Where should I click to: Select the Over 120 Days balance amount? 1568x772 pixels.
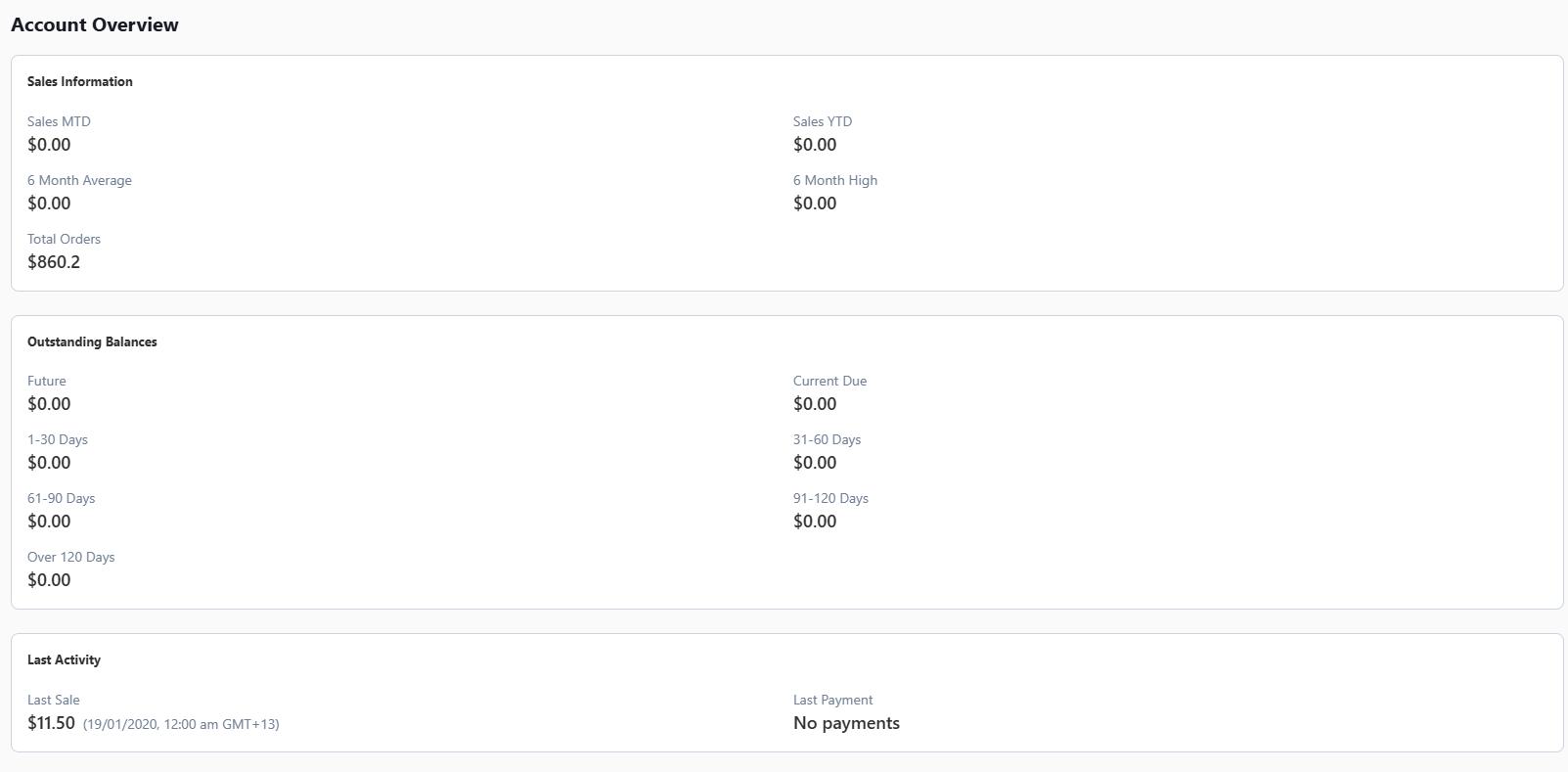point(49,580)
